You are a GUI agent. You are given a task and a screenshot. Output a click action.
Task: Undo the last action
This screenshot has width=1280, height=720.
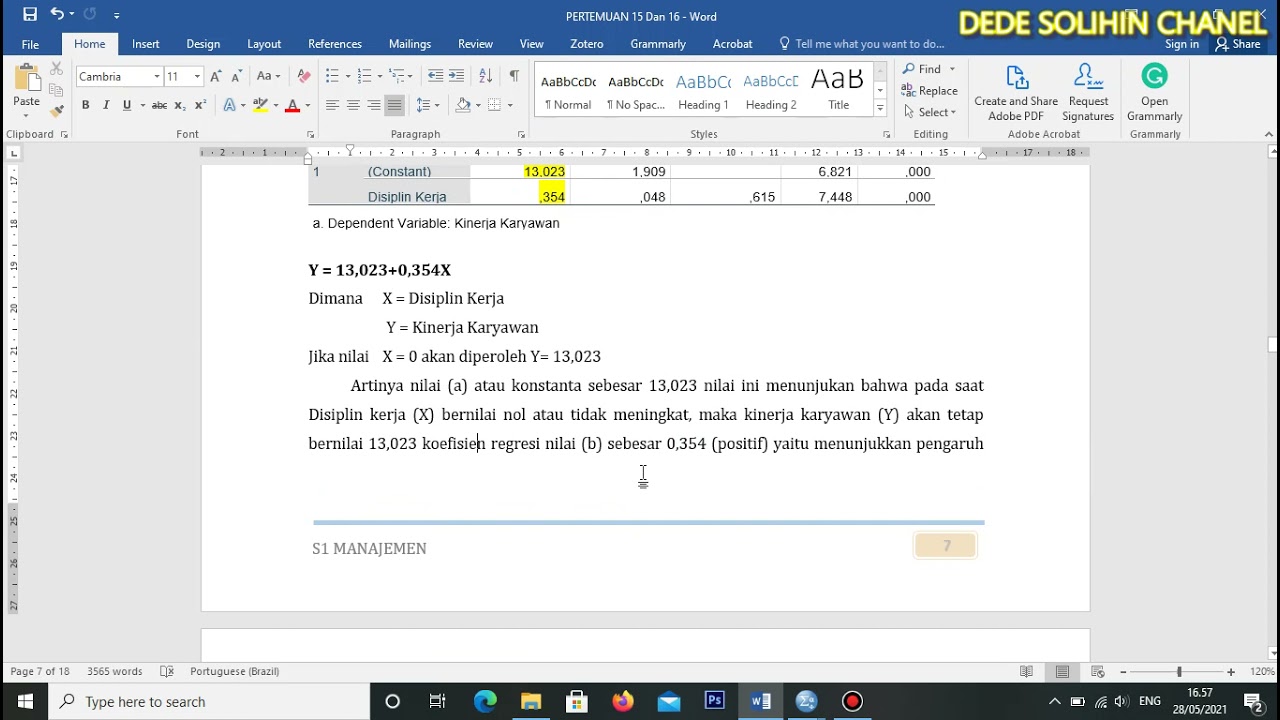point(57,15)
